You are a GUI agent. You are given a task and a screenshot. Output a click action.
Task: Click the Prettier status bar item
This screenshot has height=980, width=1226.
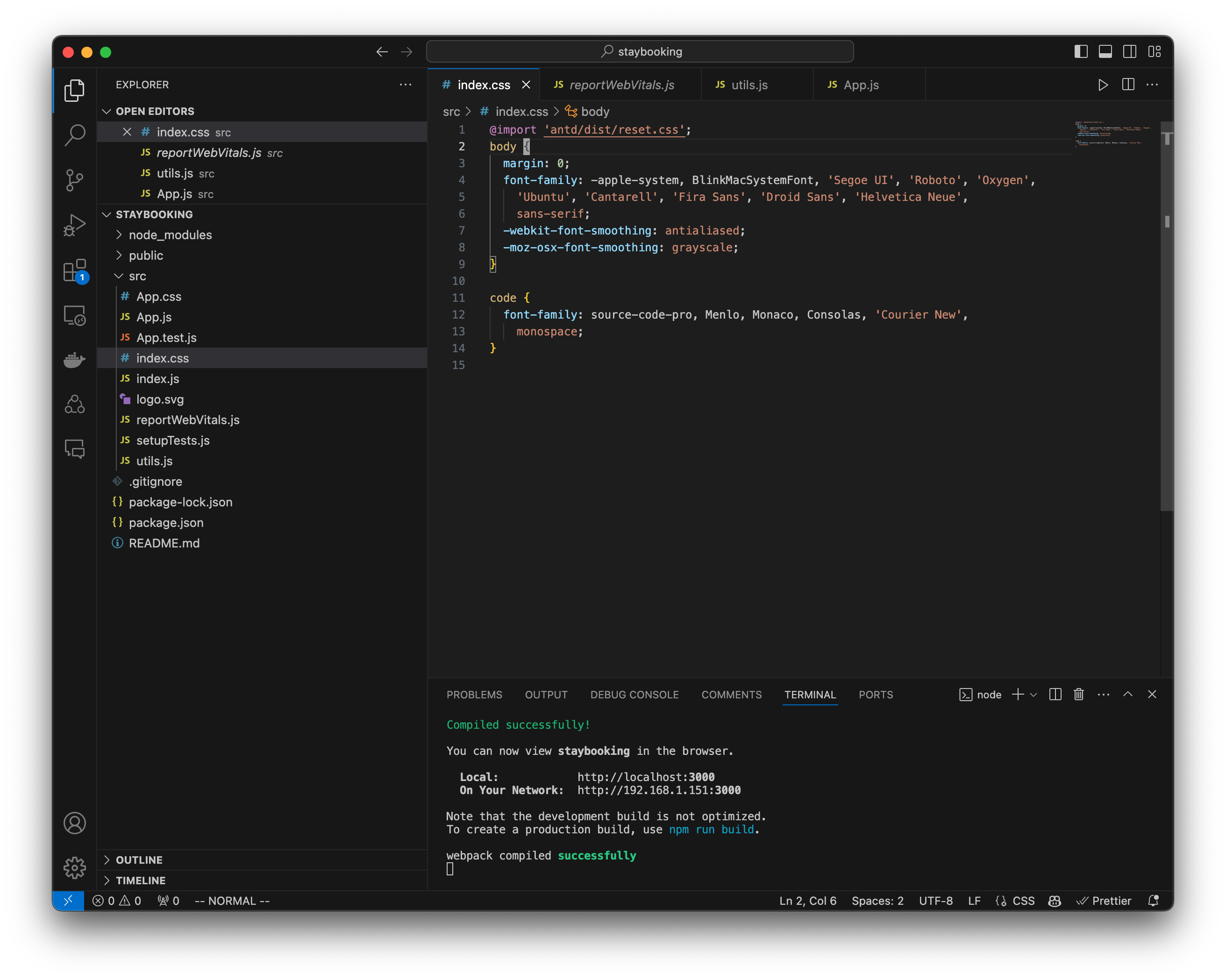point(1104,901)
